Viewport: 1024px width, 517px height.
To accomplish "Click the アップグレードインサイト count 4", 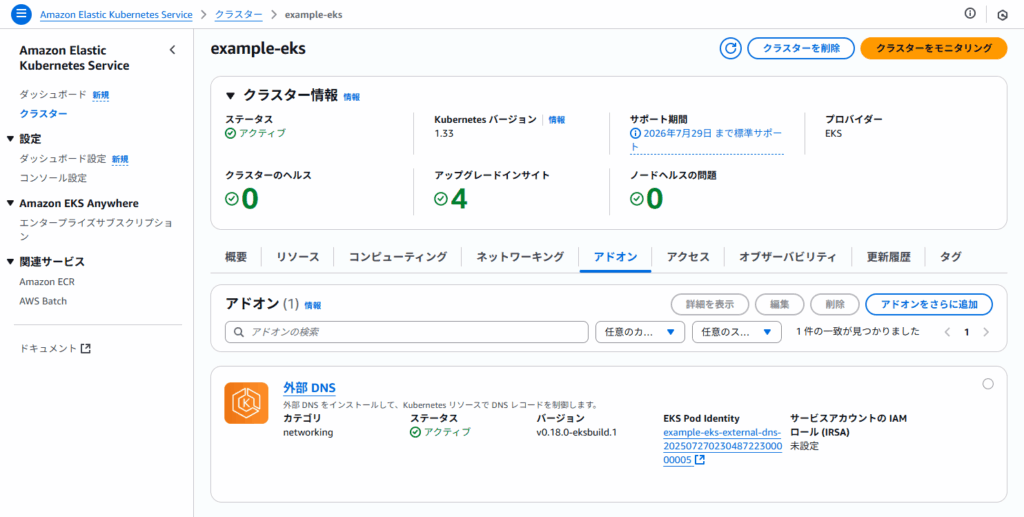I will point(459,199).
